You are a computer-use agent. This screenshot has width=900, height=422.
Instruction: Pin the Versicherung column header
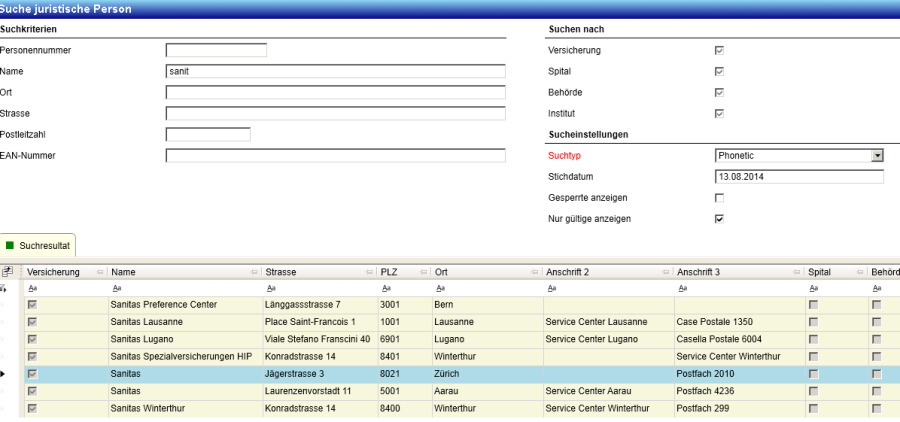point(100,273)
